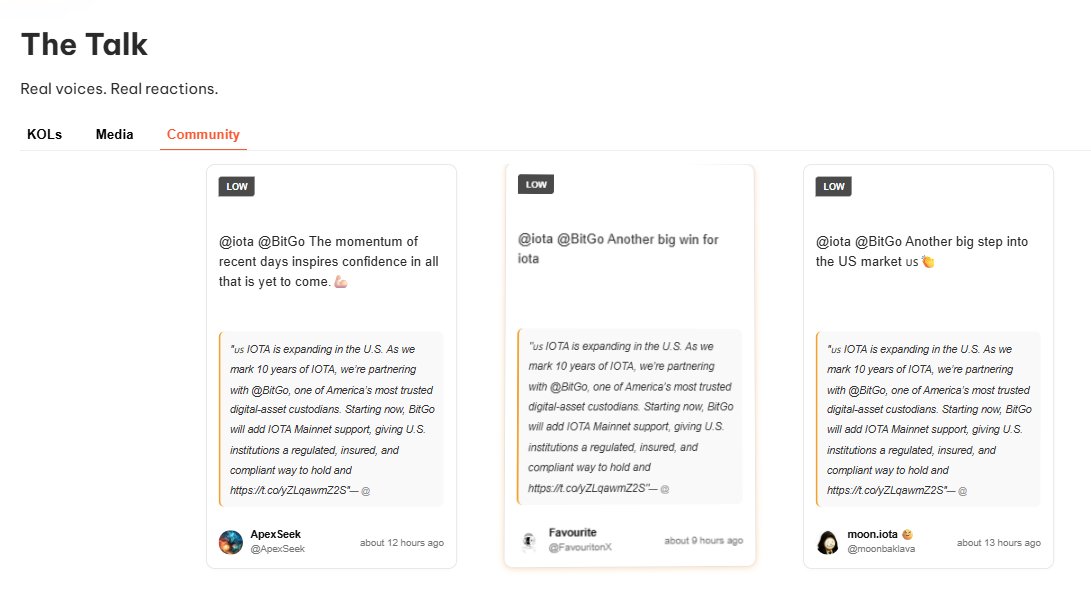Click the Favourite user avatar
The width and height of the screenshot is (1091, 597).
click(x=529, y=540)
